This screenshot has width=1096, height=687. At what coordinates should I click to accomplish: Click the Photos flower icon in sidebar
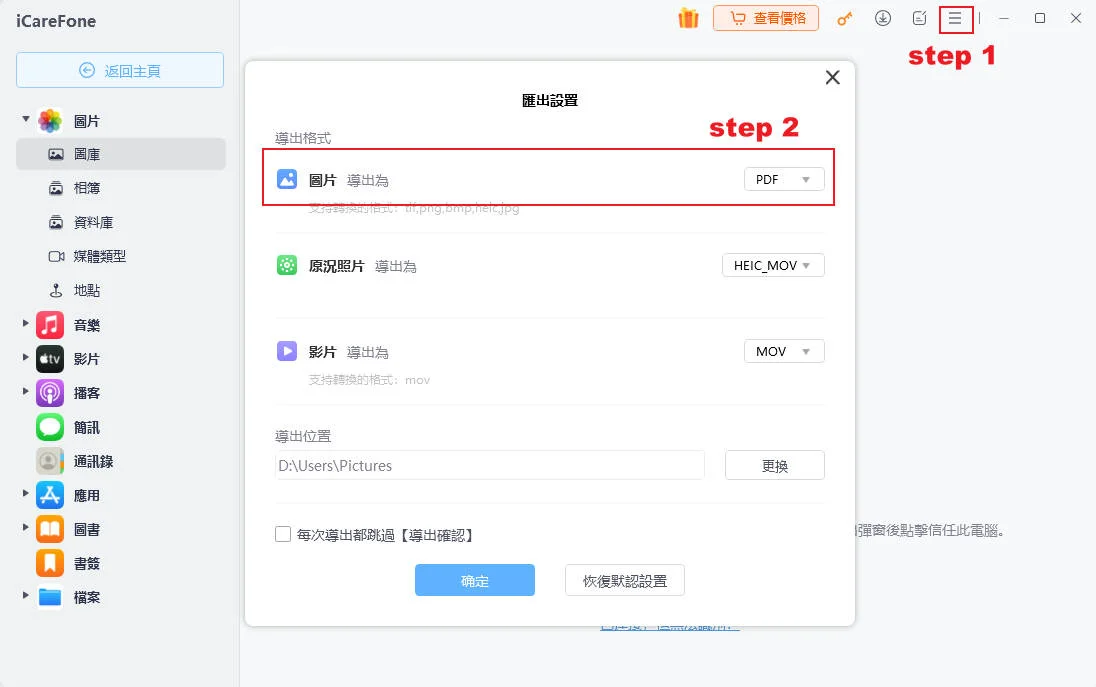click(x=50, y=121)
